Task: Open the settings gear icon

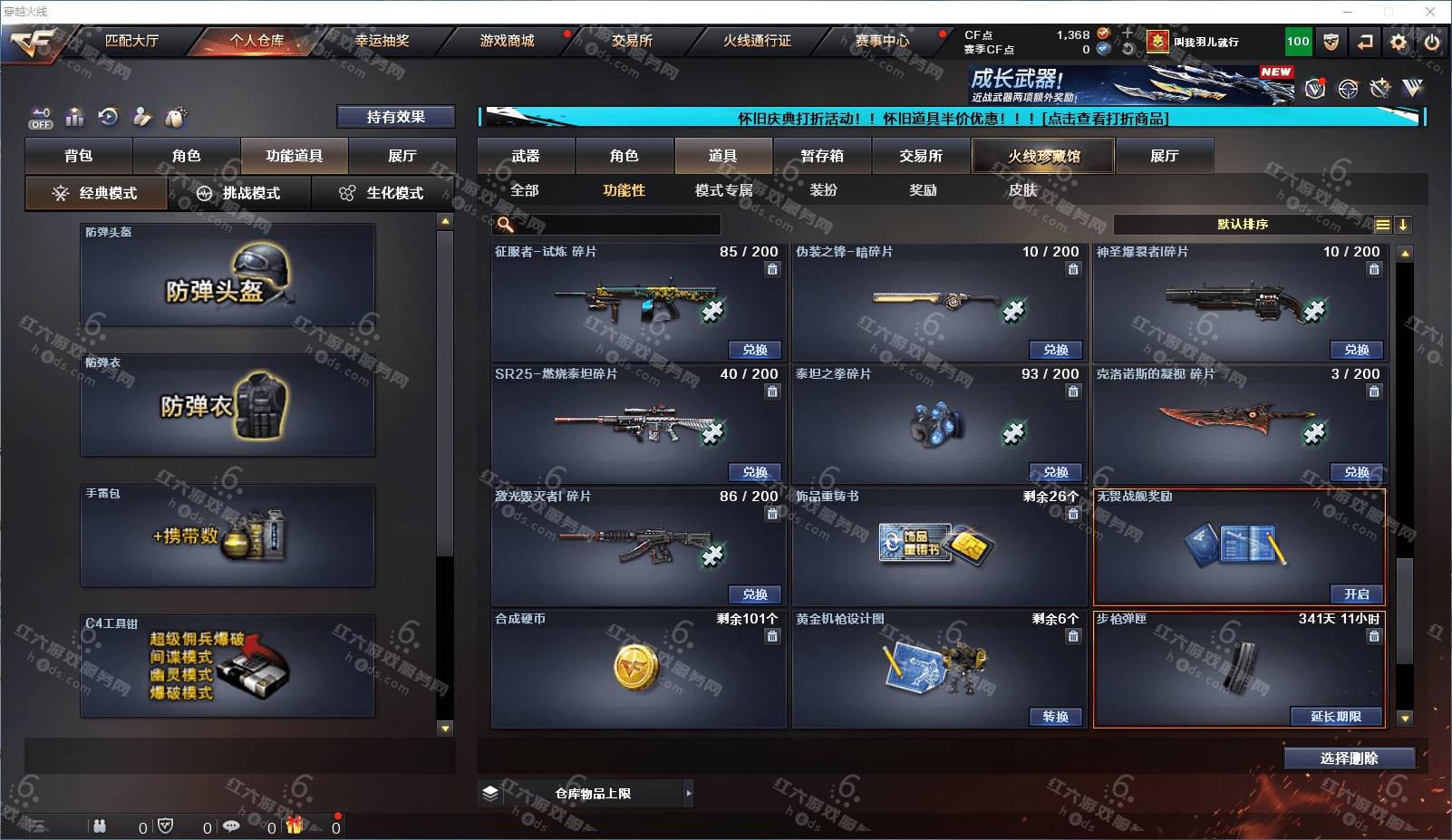Action: tap(1399, 42)
